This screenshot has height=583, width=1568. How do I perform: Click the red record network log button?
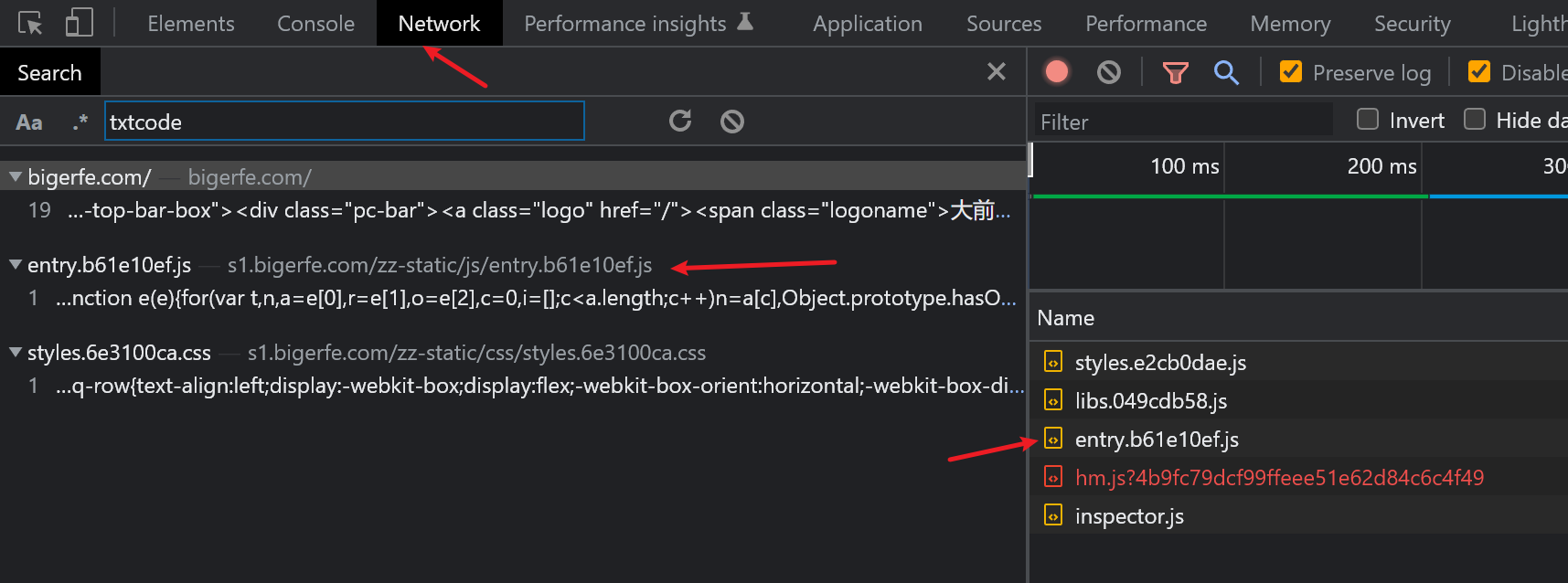1057,72
